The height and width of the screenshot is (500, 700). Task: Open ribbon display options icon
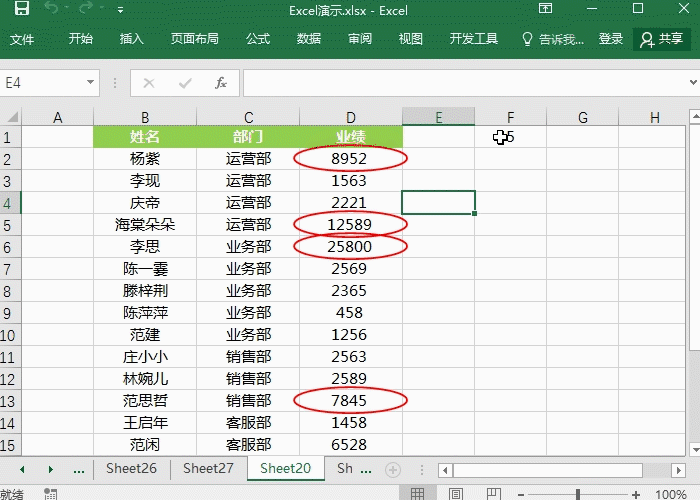(545, 10)
